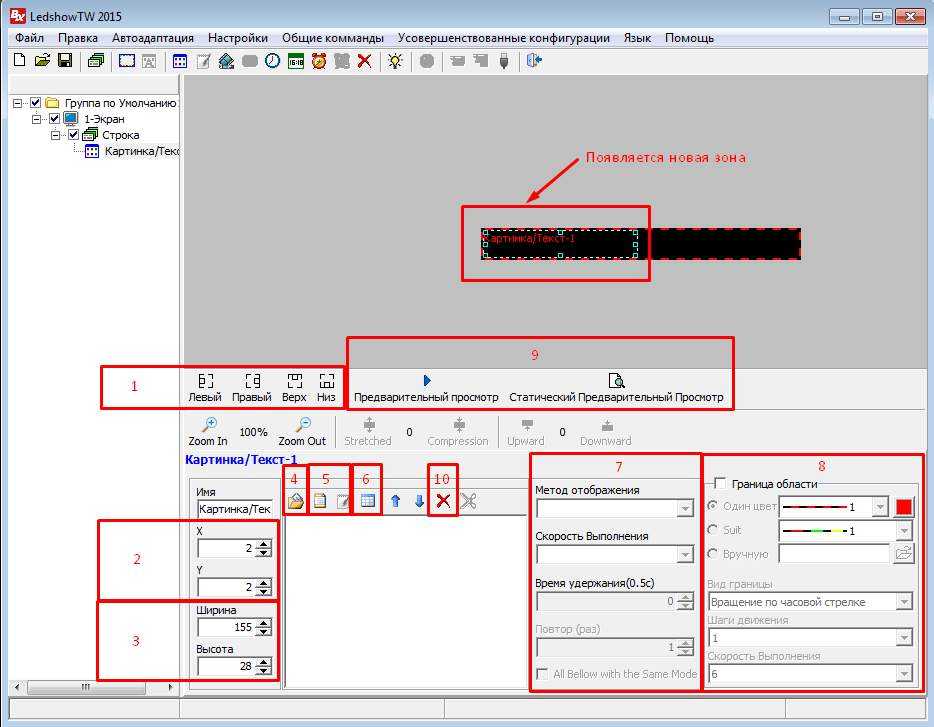Enable the Граница области checkbox
The width and height of the screenshot is (934, 727).
coord(721,484)
